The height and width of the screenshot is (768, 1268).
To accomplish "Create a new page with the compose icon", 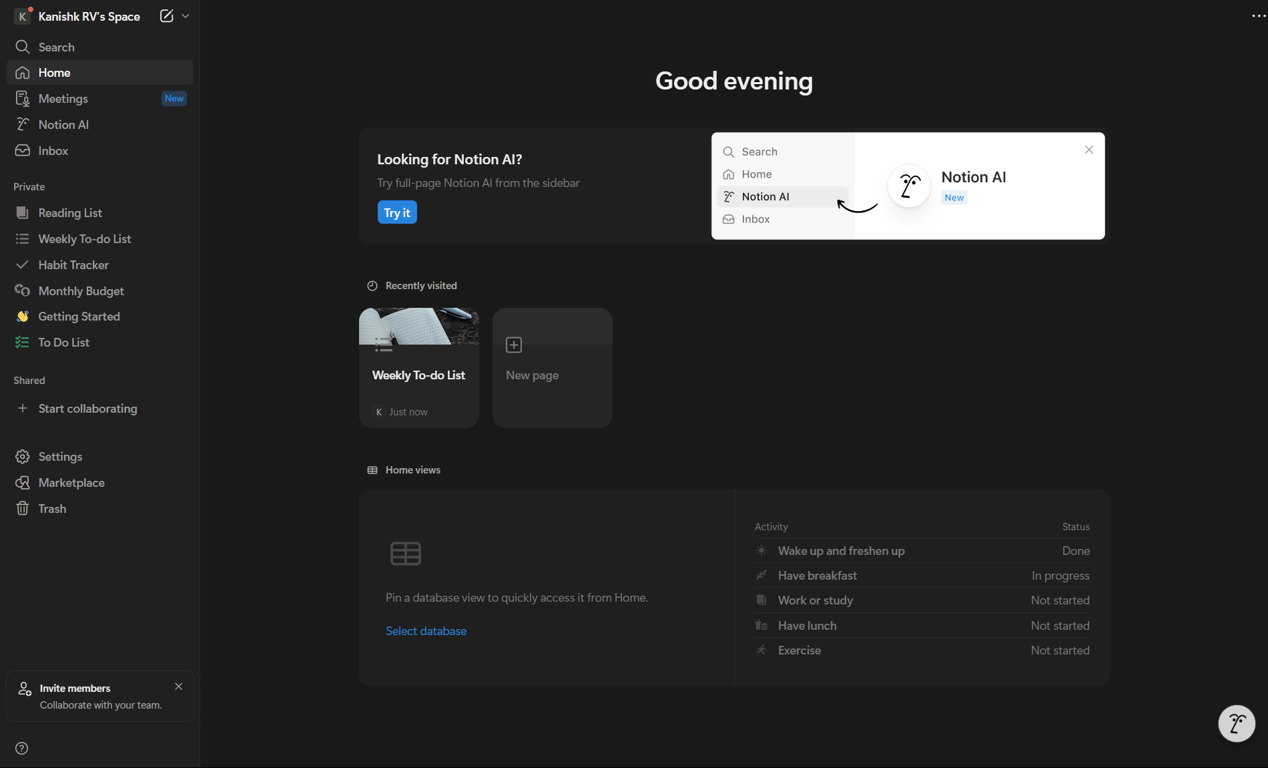I will click(x=166, y=16).
